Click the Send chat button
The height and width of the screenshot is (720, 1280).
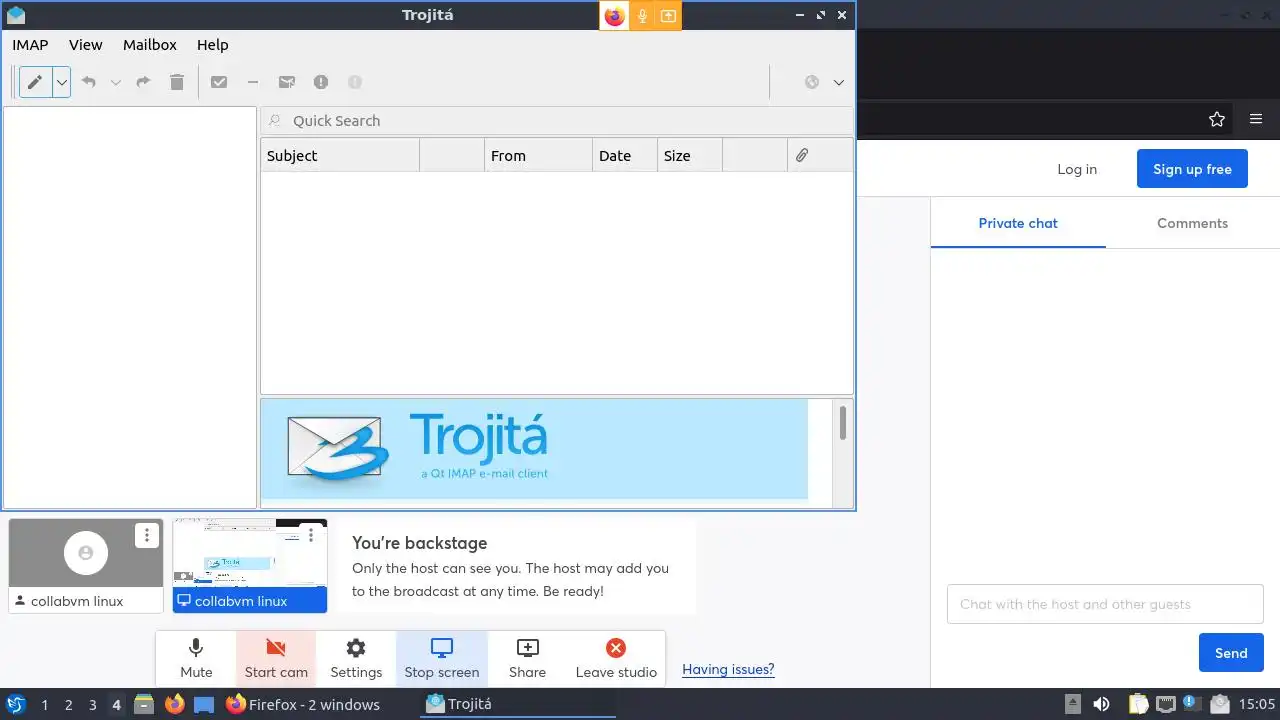(x=1231, y=653)
